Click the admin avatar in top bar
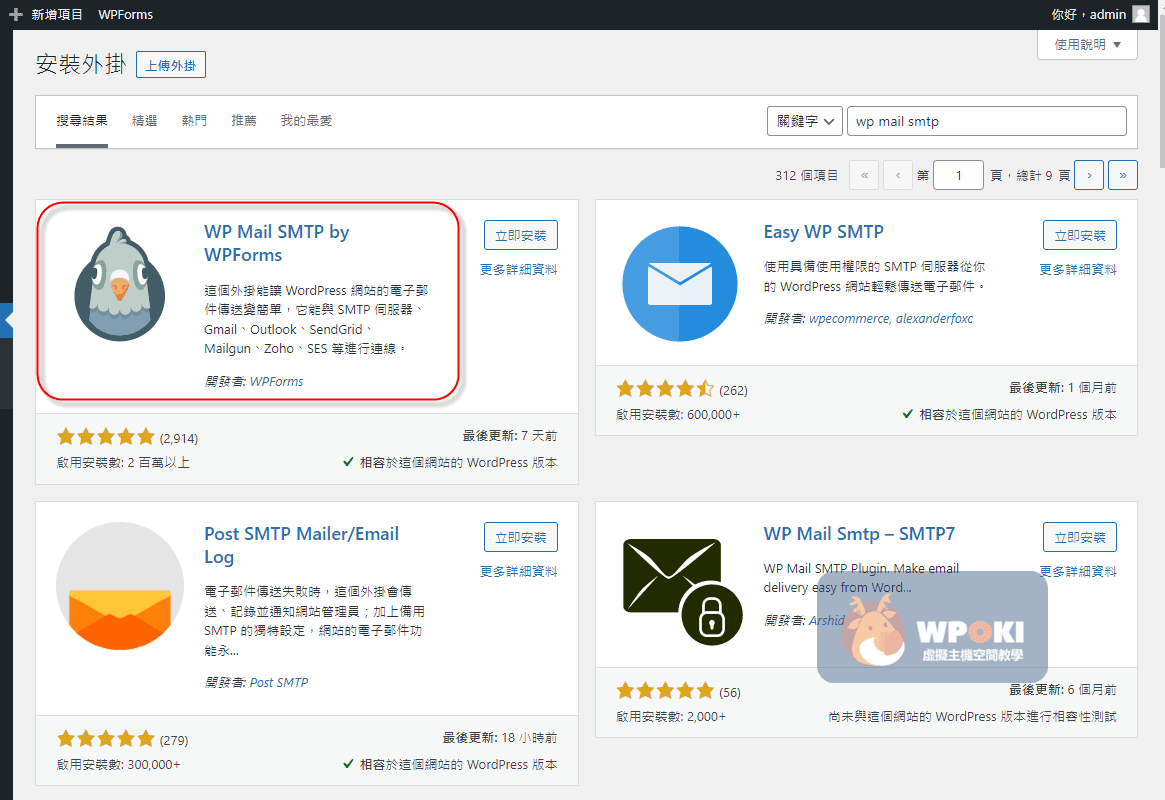This screenshot has width=1165, height=800. click(x=1140, y=15)
